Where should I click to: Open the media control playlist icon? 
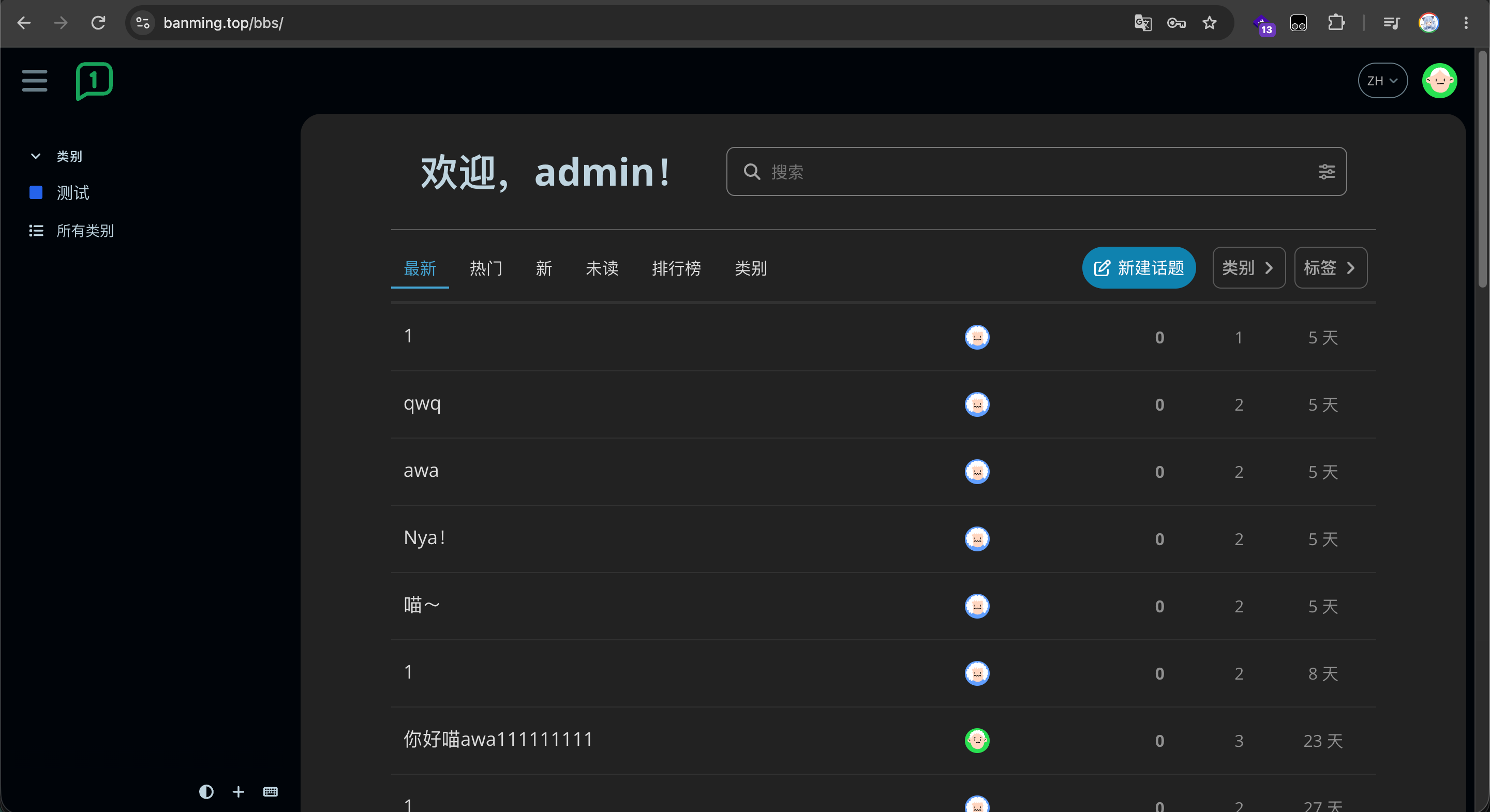click(x=1391, y=23)
